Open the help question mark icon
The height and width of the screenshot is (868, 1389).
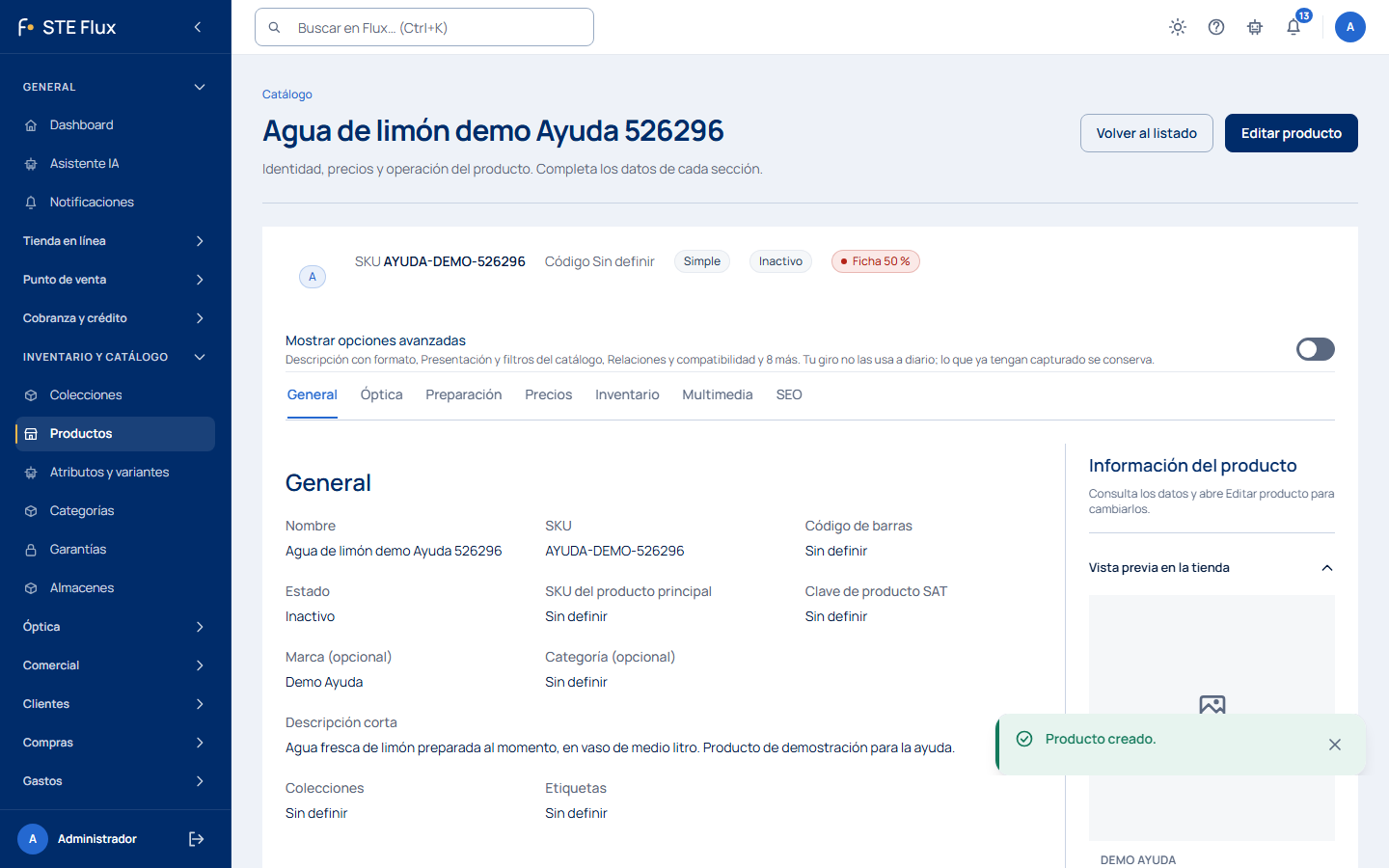(1216, 27)
